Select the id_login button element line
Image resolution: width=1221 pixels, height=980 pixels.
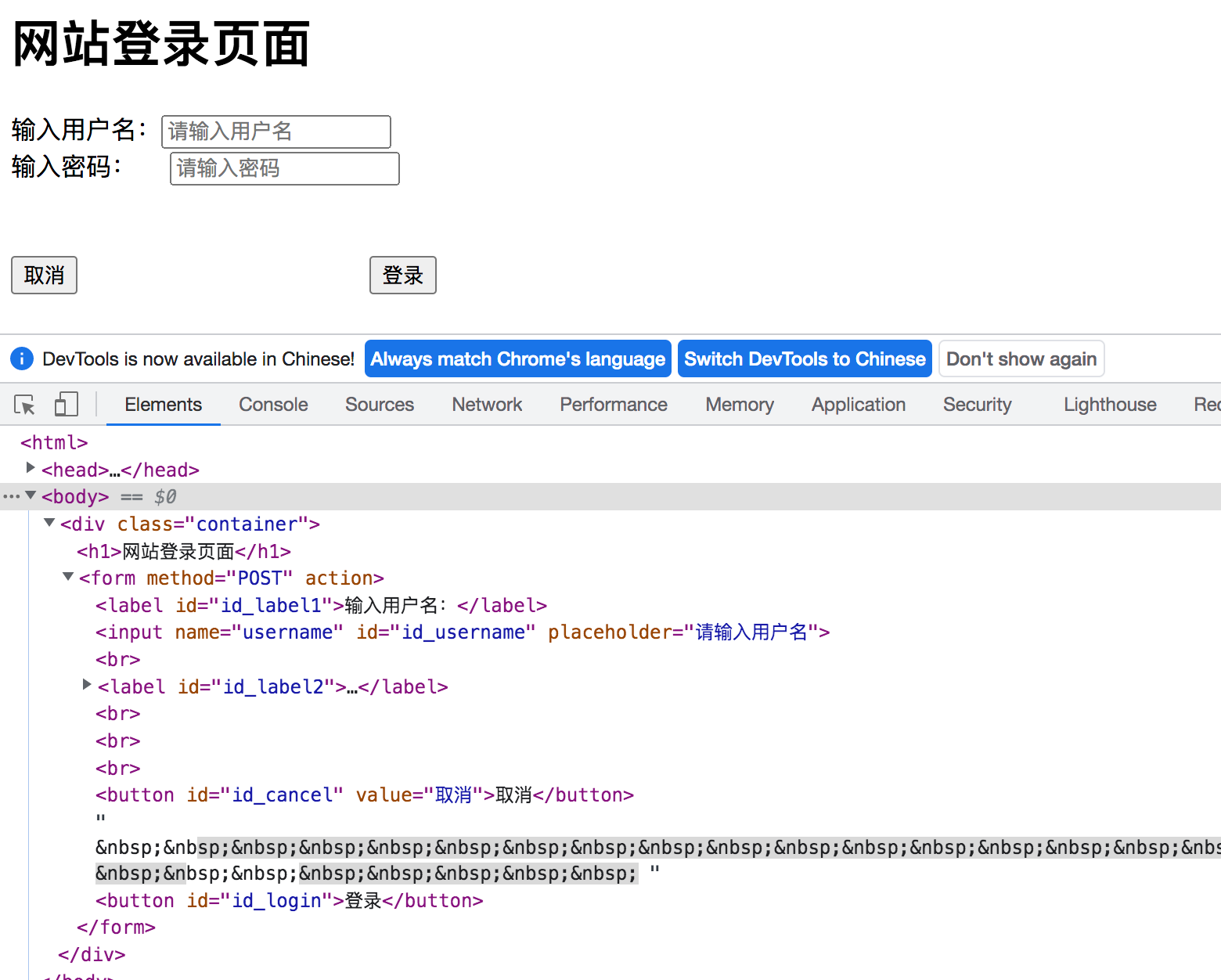290,900
